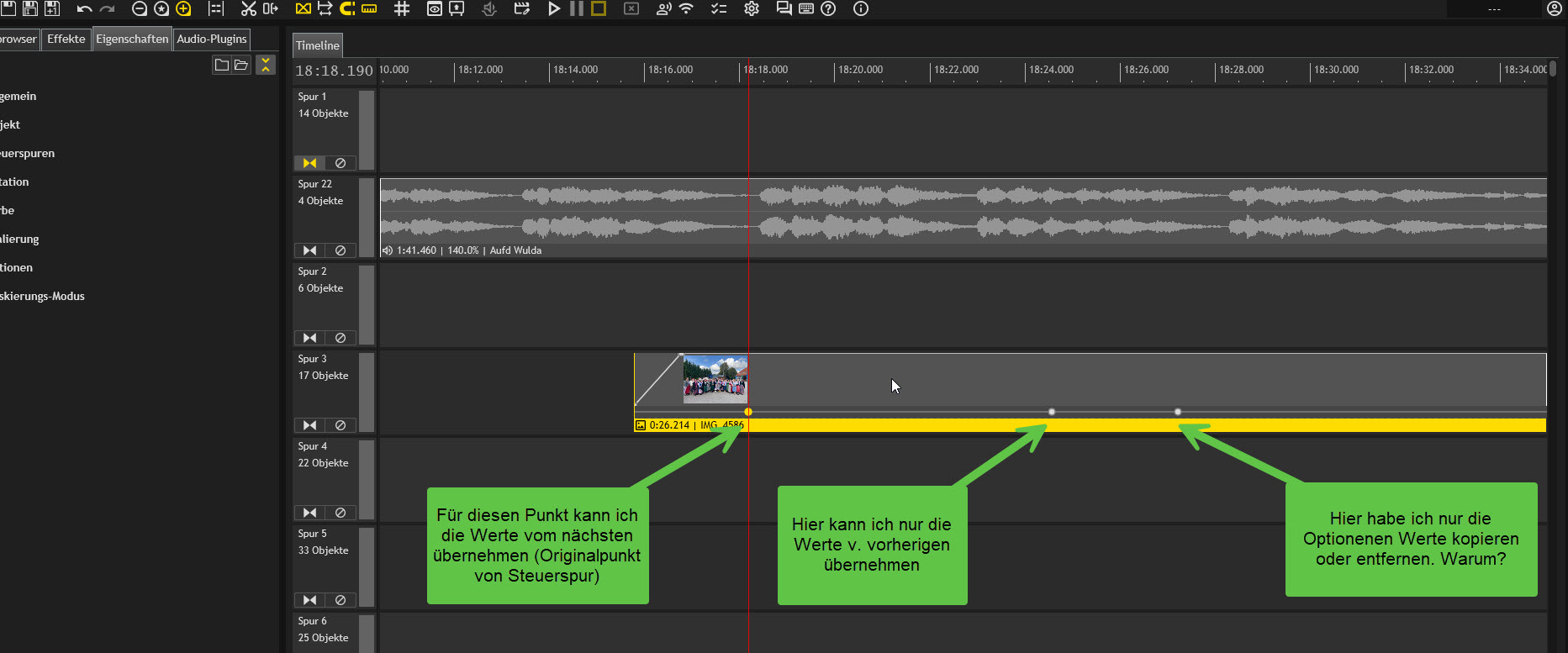Click the zoom-out magnifier icon
This screenshot has height=653, width=1568.
pyautogui.click(x=140, y=9)
